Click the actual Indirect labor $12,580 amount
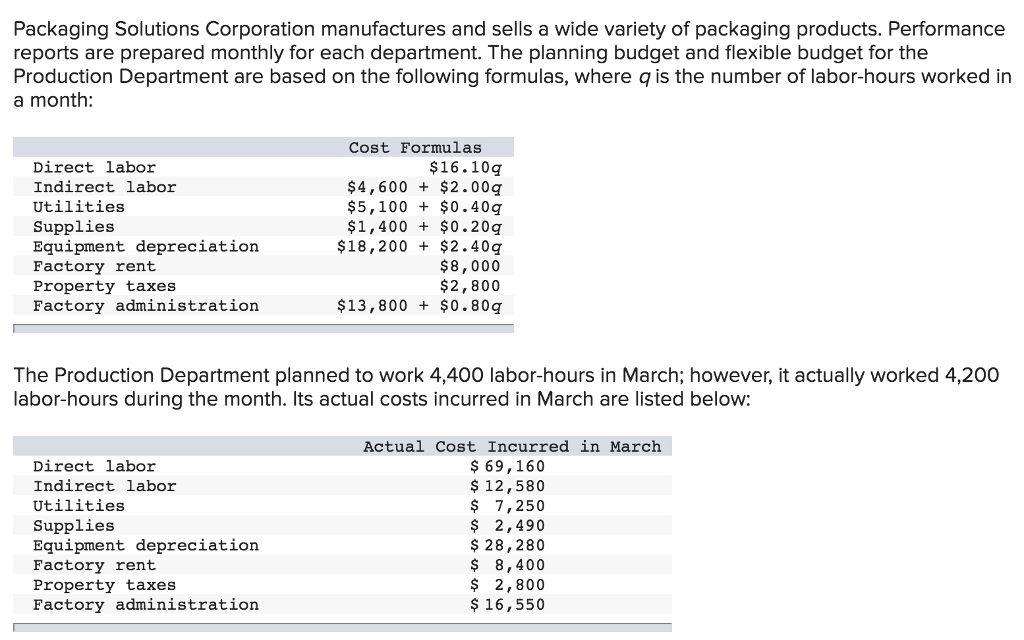Image resolution: width=1024 pixels, height=640 pixels. (x=507, y=486)
